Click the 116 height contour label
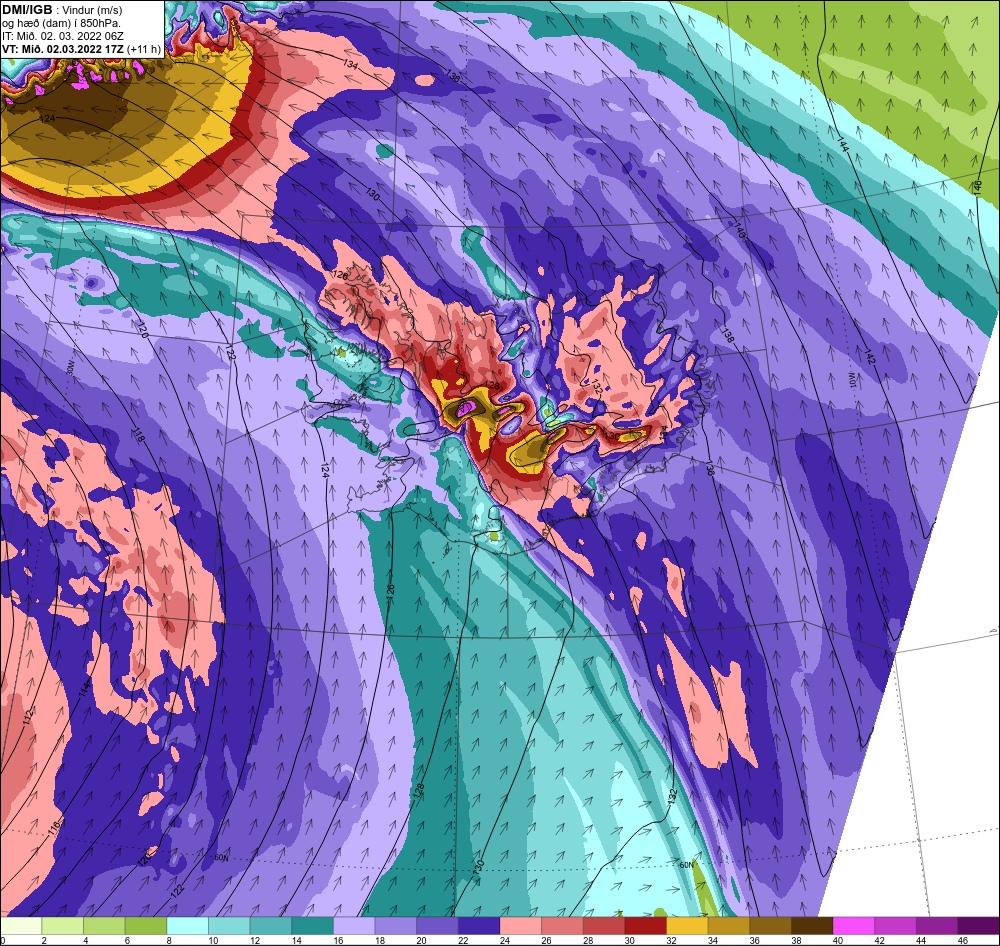This screenshot has height=946, width=1000. (x=55, y=830)
